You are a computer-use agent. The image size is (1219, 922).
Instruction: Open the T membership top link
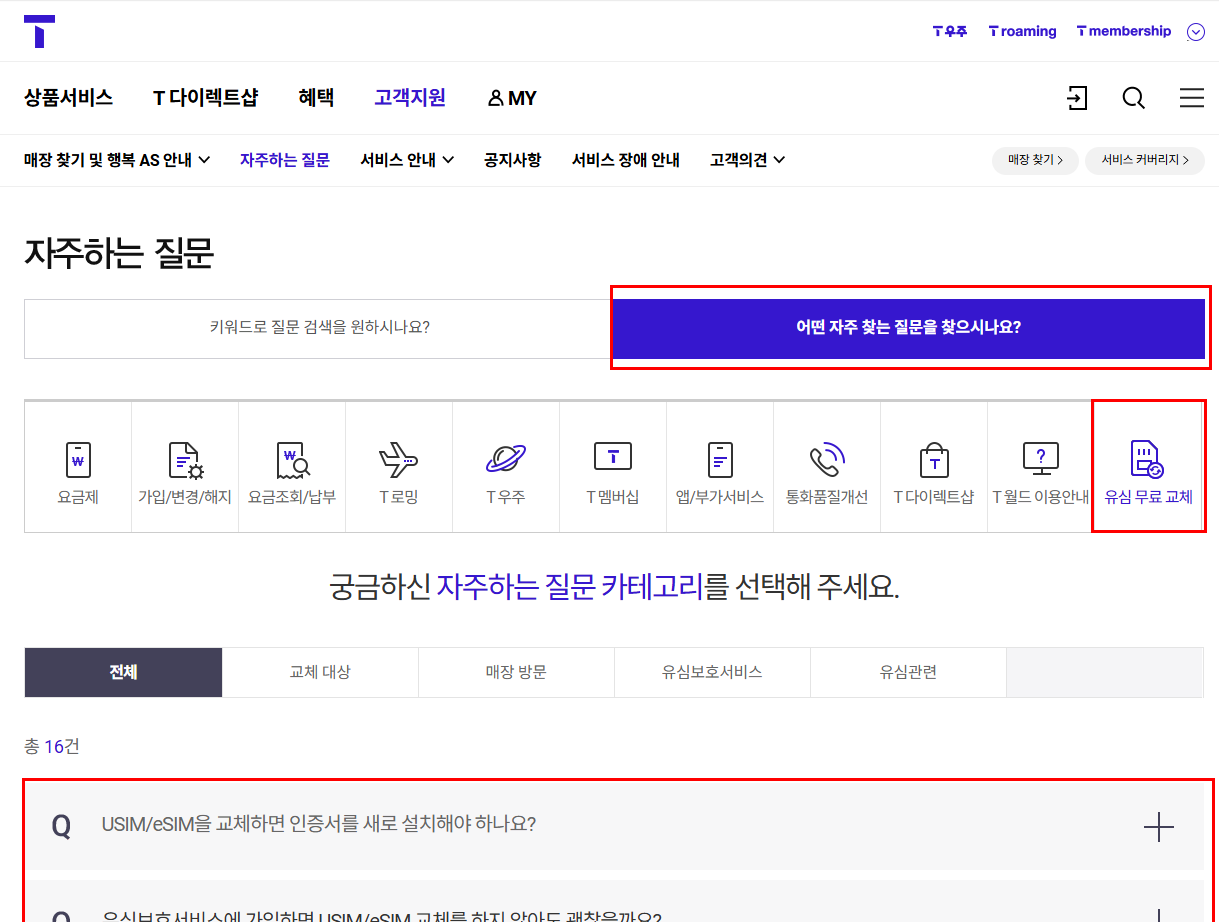click(1124, 32)
